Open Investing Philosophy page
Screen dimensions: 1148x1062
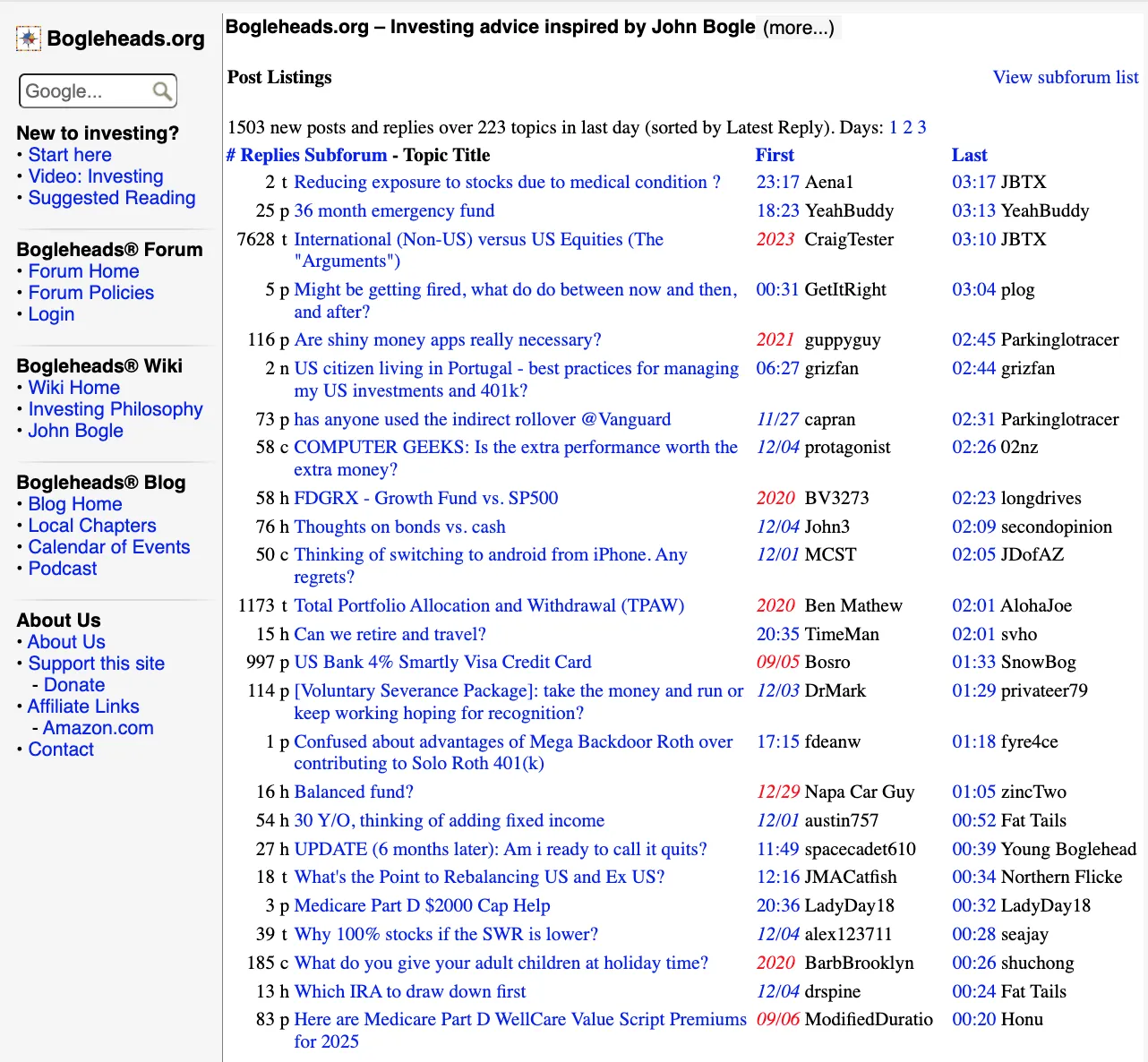pos(116,409)
